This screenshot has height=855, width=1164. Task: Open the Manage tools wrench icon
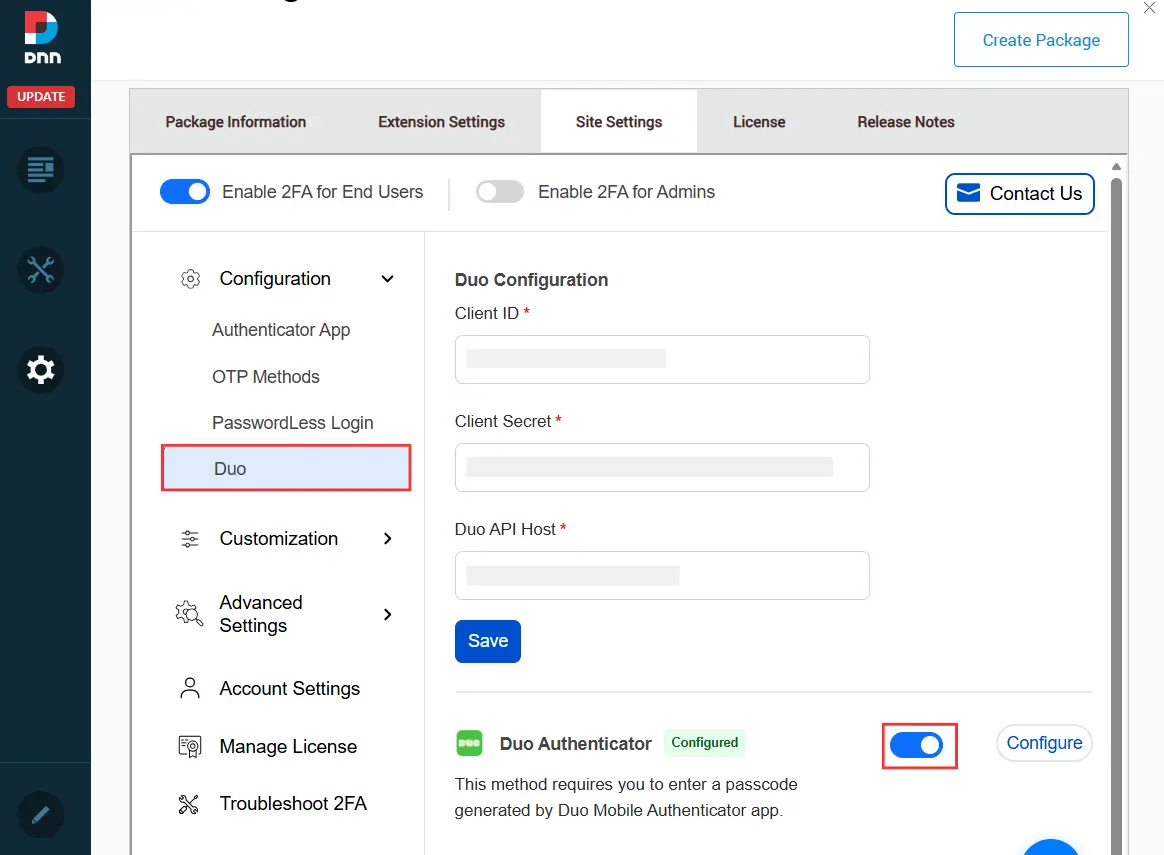coord(41,269)
